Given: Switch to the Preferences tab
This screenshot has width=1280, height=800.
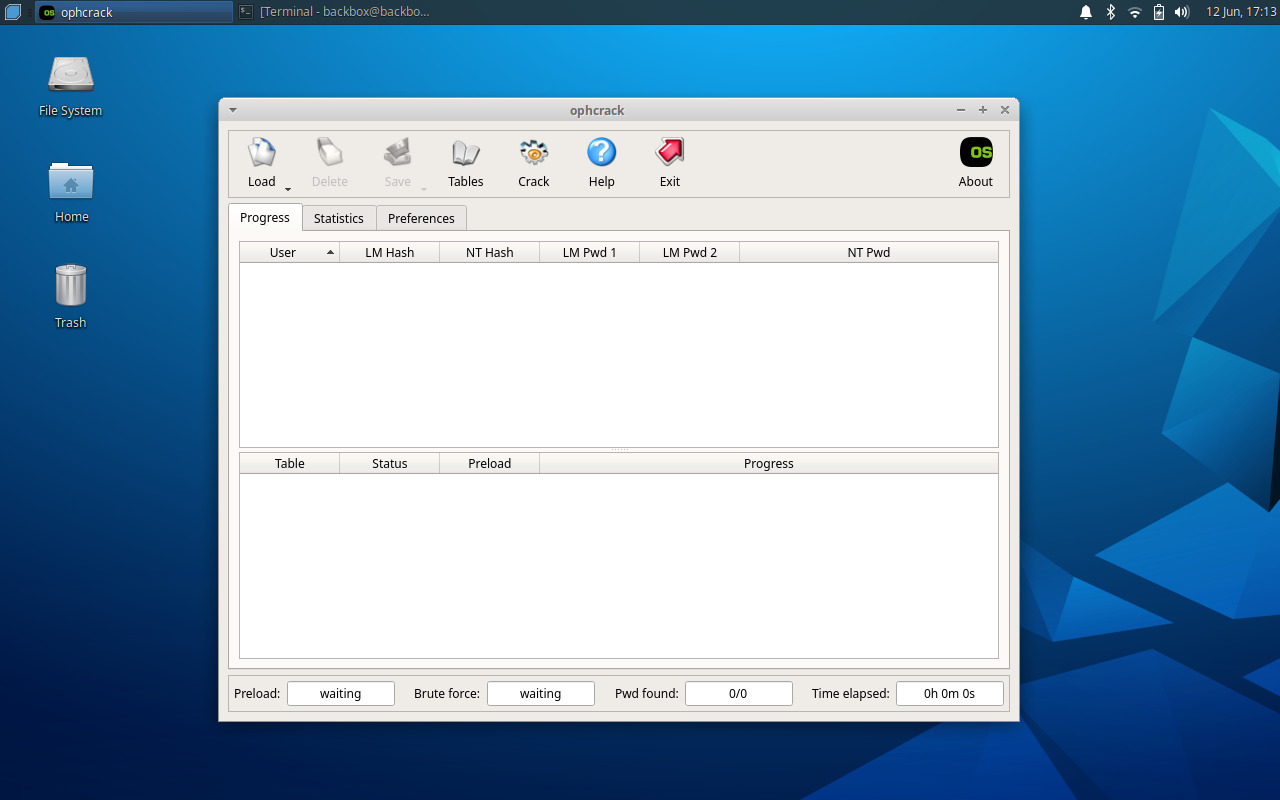Looking at the screenshot, I should pyautogui.click(x=421, y=218).
